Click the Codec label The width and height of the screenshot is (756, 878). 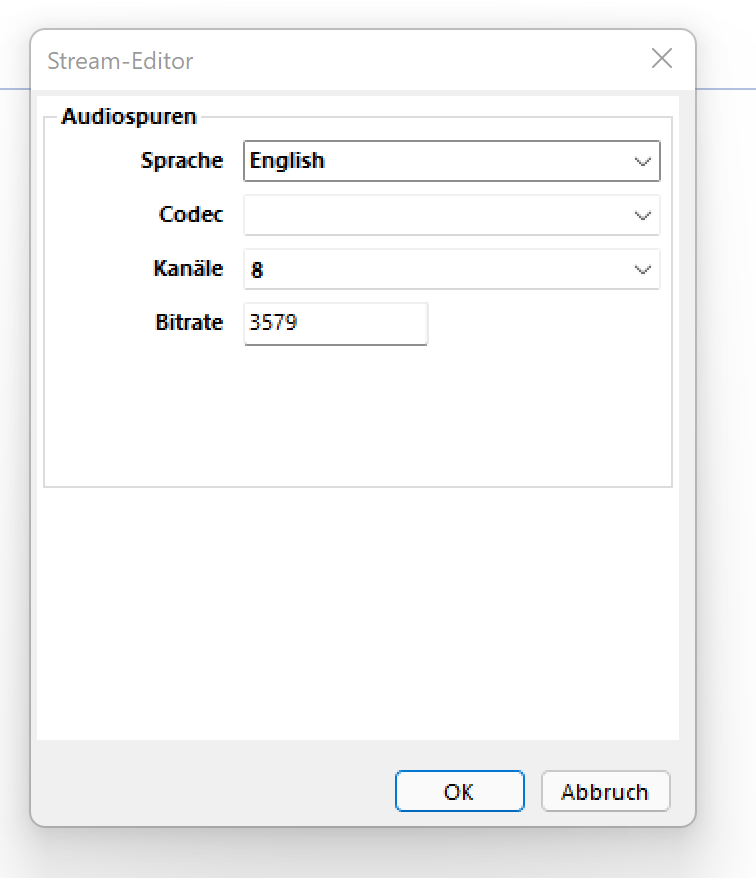click(x=191, y=214)
